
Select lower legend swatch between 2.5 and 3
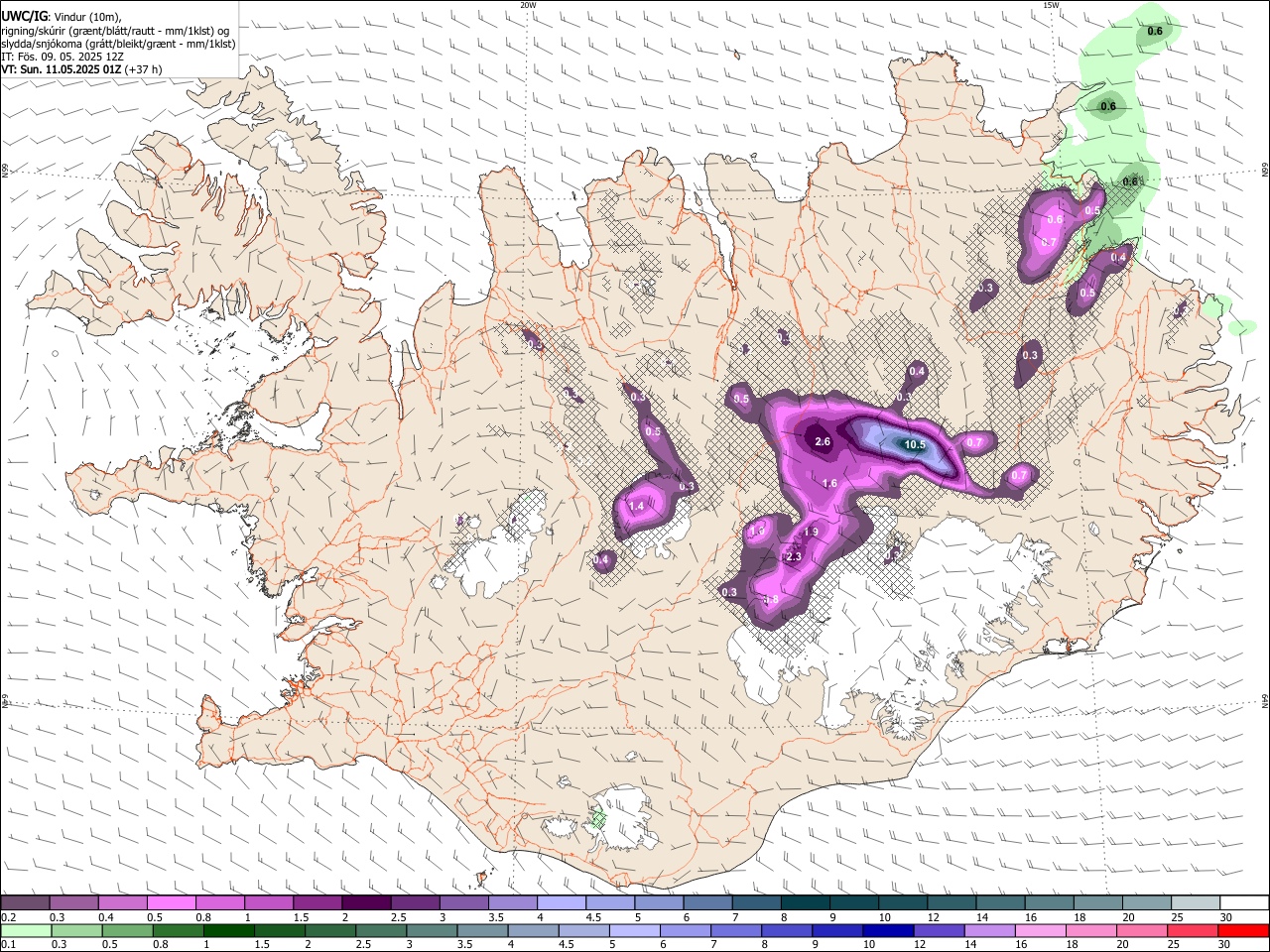coord(381,930)
